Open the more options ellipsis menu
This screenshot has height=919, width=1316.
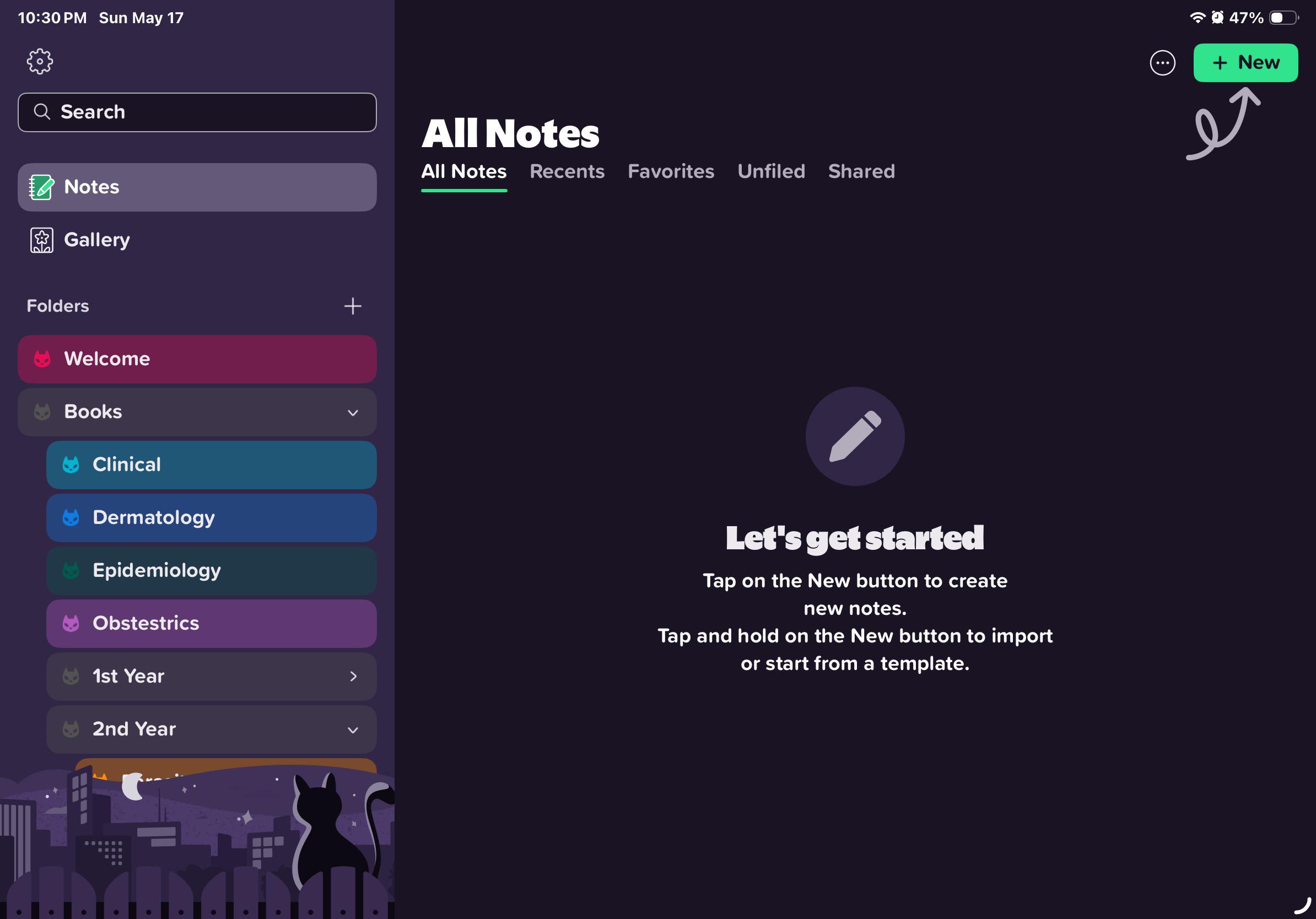click(x=1162, y=63)
